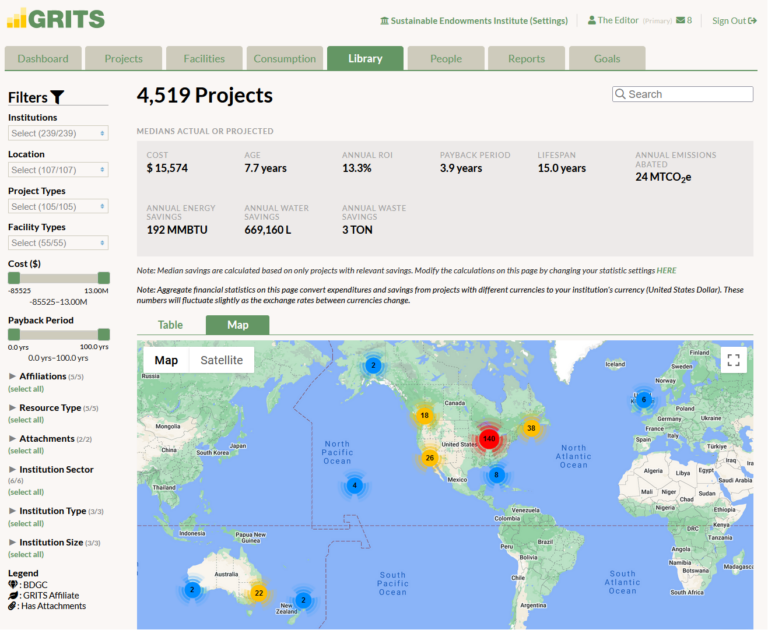
Task: Click the yellow 22 cluster in Australia
Action: coord(258,593)
